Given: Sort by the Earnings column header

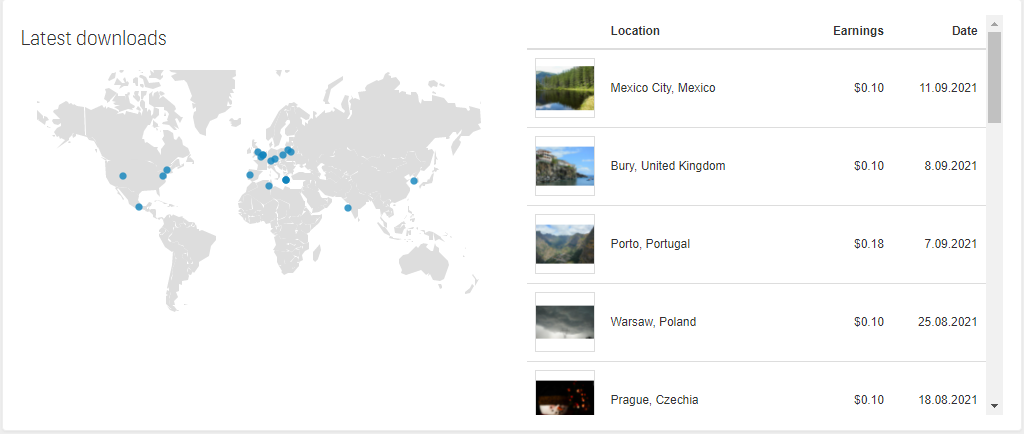Looking at the screenshot, I should pos(858,31).
